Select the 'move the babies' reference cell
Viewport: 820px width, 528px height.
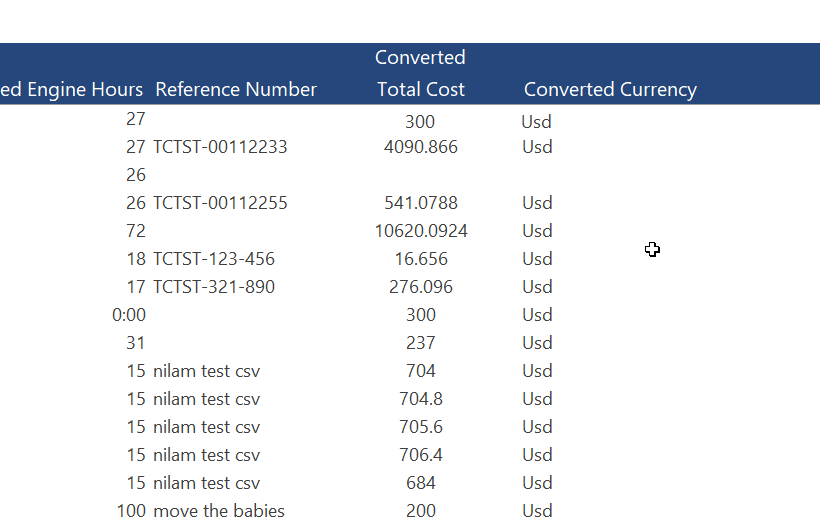point(219,511)
